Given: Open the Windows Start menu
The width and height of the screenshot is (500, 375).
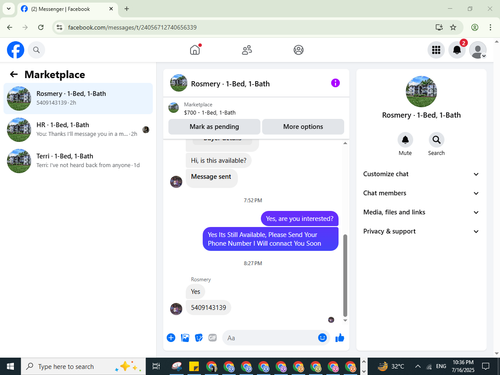Looking at the screenshot, I should (x=10, y=366).
